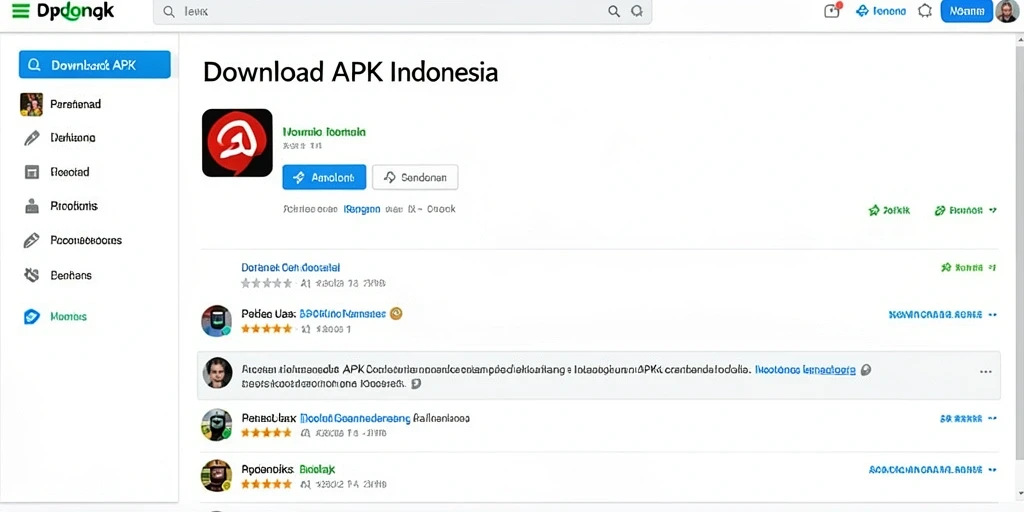The width and height of the screenshot is (1024, 512).
Task: Open the green hamburger menu
Action: point(21,11)
